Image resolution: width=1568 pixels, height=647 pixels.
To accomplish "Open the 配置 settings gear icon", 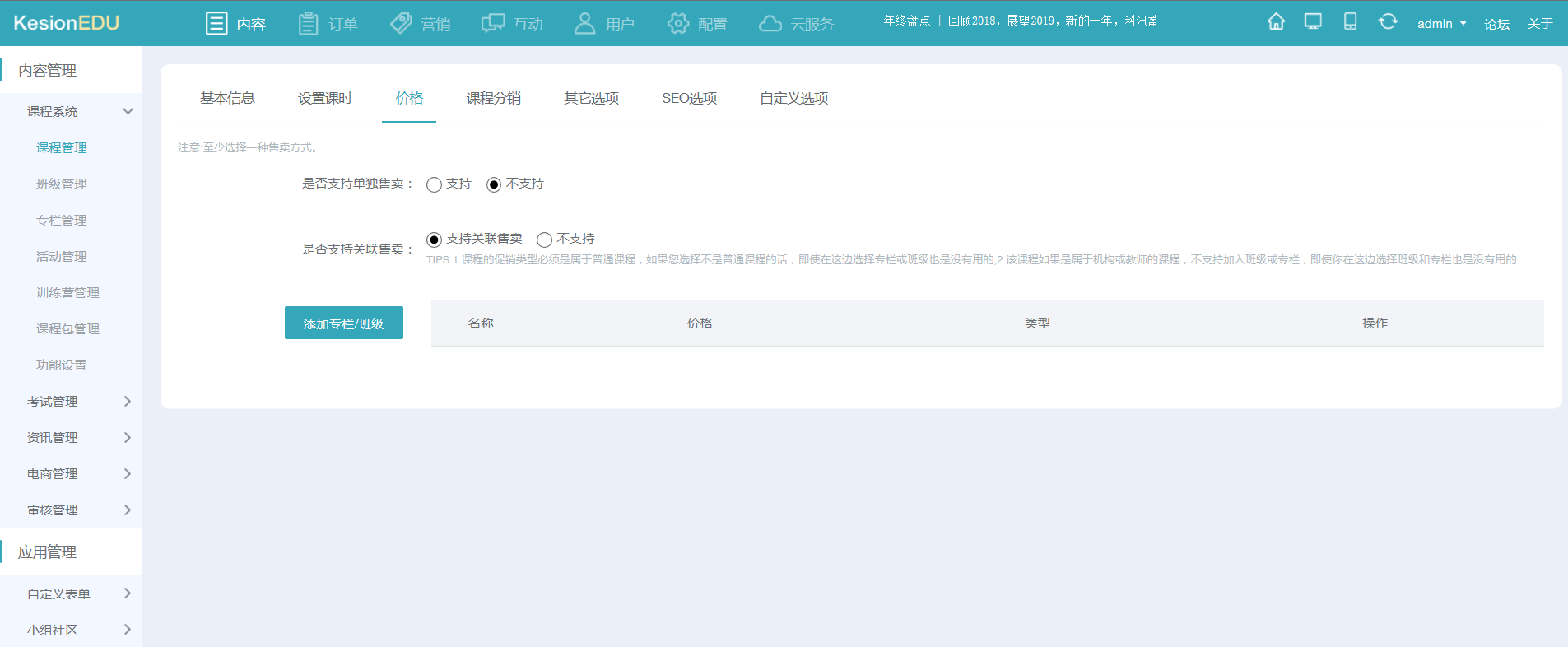I will [x=678, y=24].
